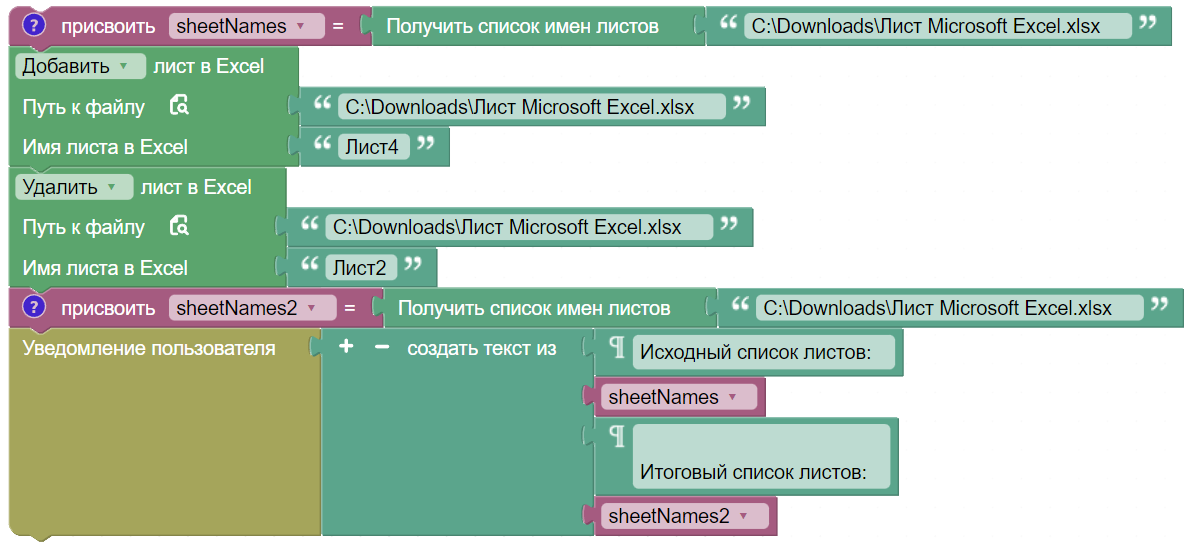The width and height of the screenshot is (1192, 548).
Task: Open the sheetNames variable dropdown in top block
Action: [246, 26]
